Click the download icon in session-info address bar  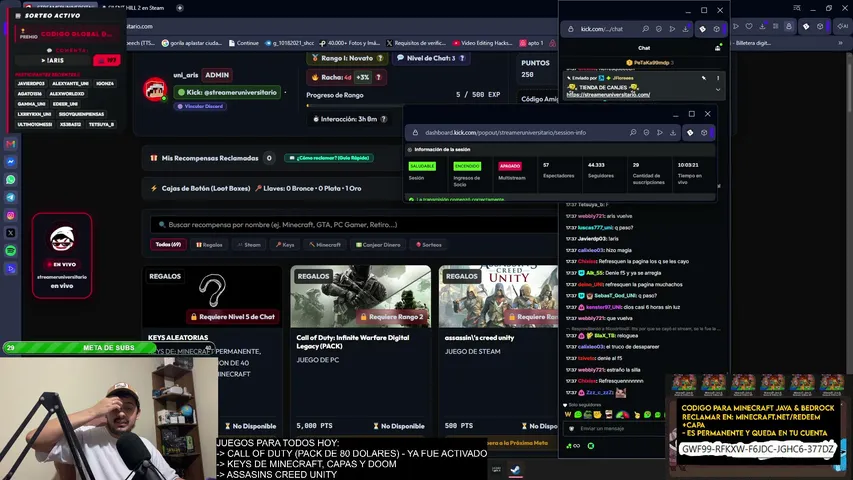[x=673, y=133]
